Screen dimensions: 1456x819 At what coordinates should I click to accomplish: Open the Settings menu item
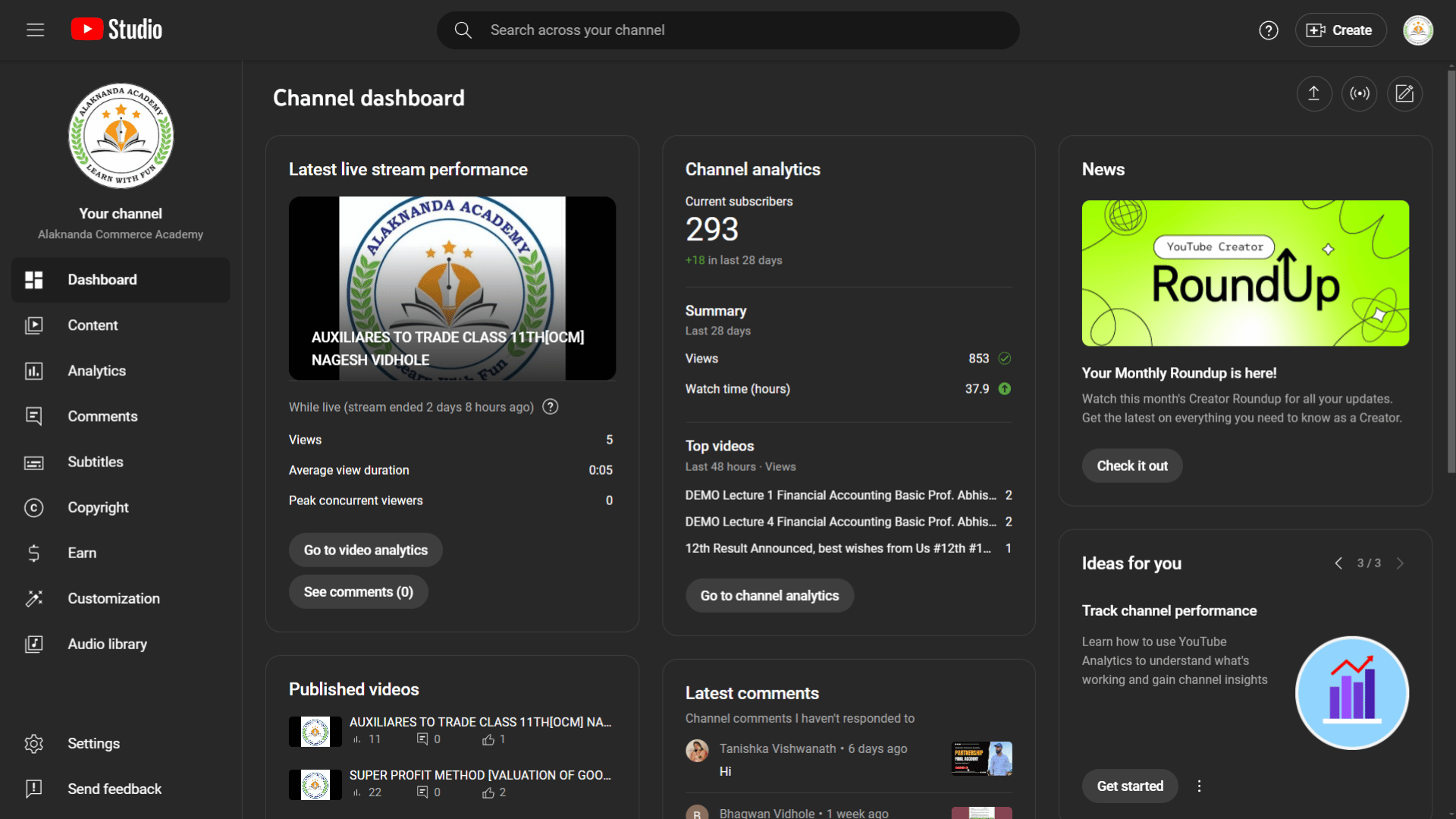click(x=121, y=744)
